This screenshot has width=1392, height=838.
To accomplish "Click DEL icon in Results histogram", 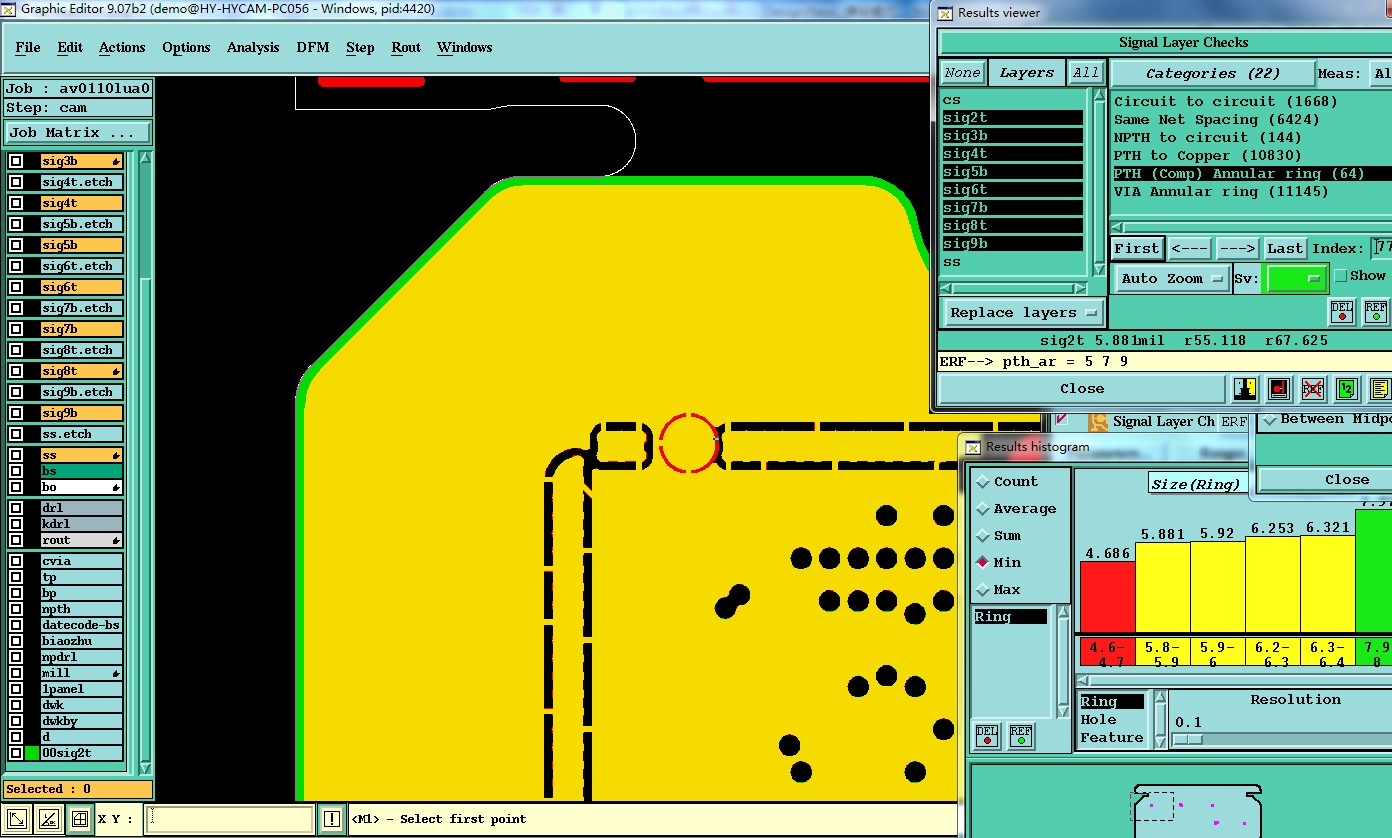I will point(986,737).
